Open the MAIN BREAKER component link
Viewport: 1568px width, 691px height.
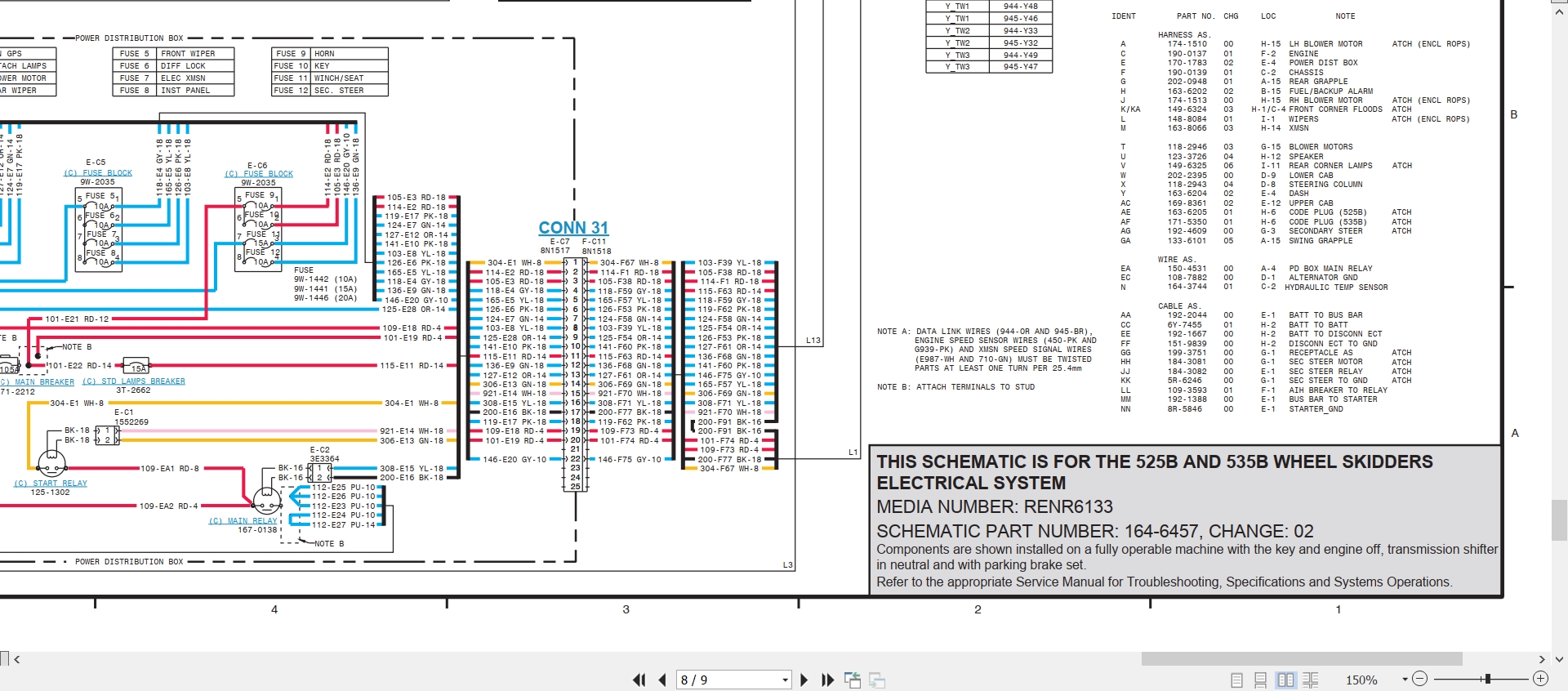38,381
